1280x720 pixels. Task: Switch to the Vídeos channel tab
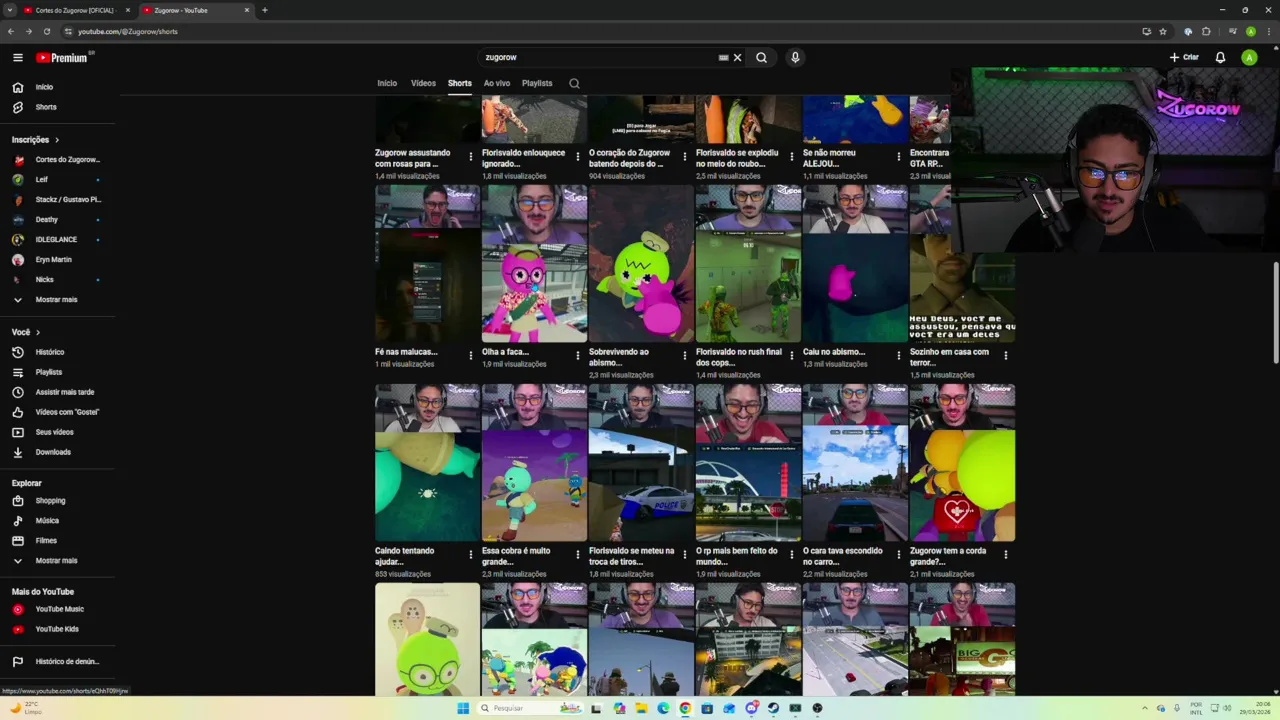point(423,83)
